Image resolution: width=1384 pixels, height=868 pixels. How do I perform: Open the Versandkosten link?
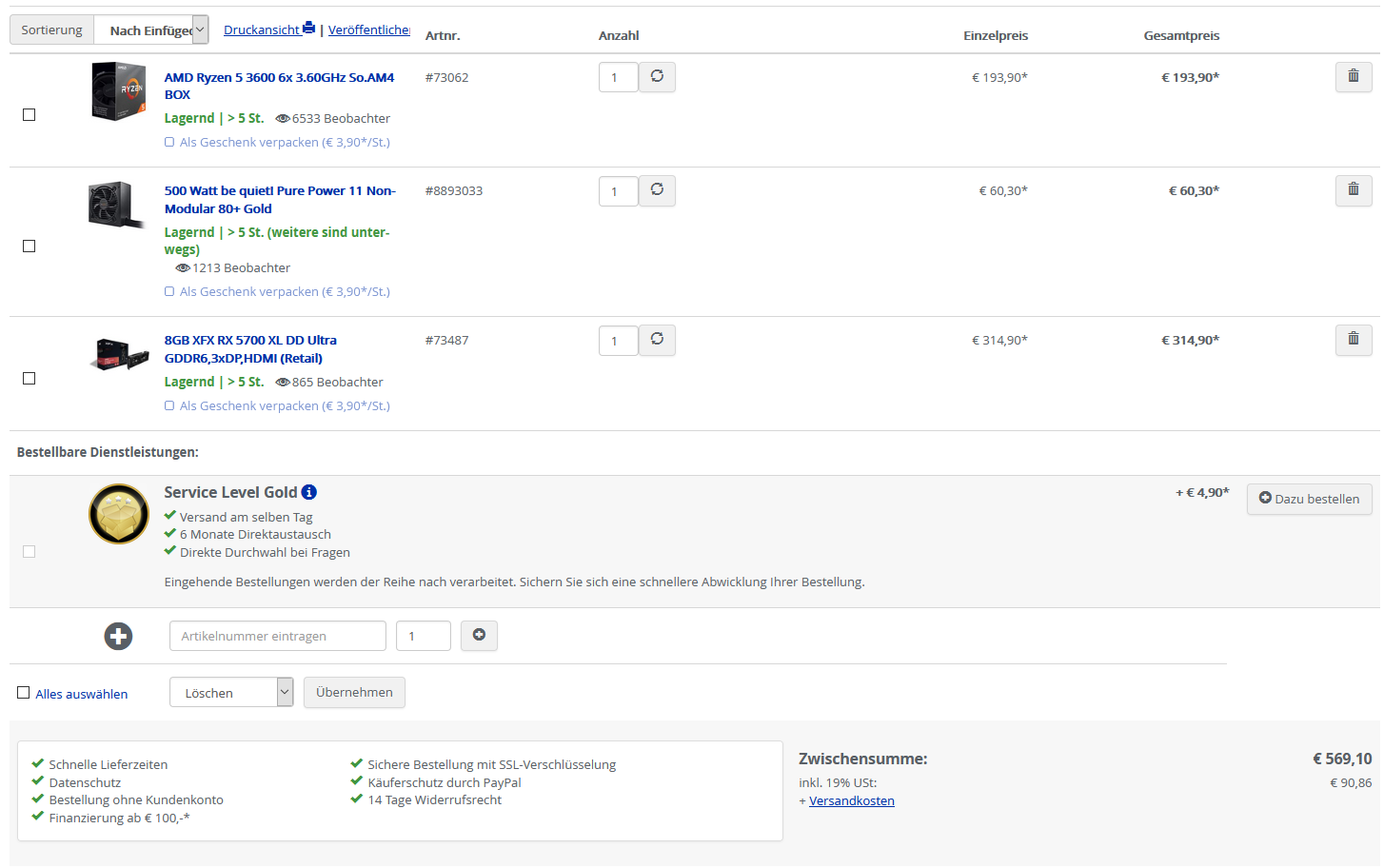pos(852,800)
